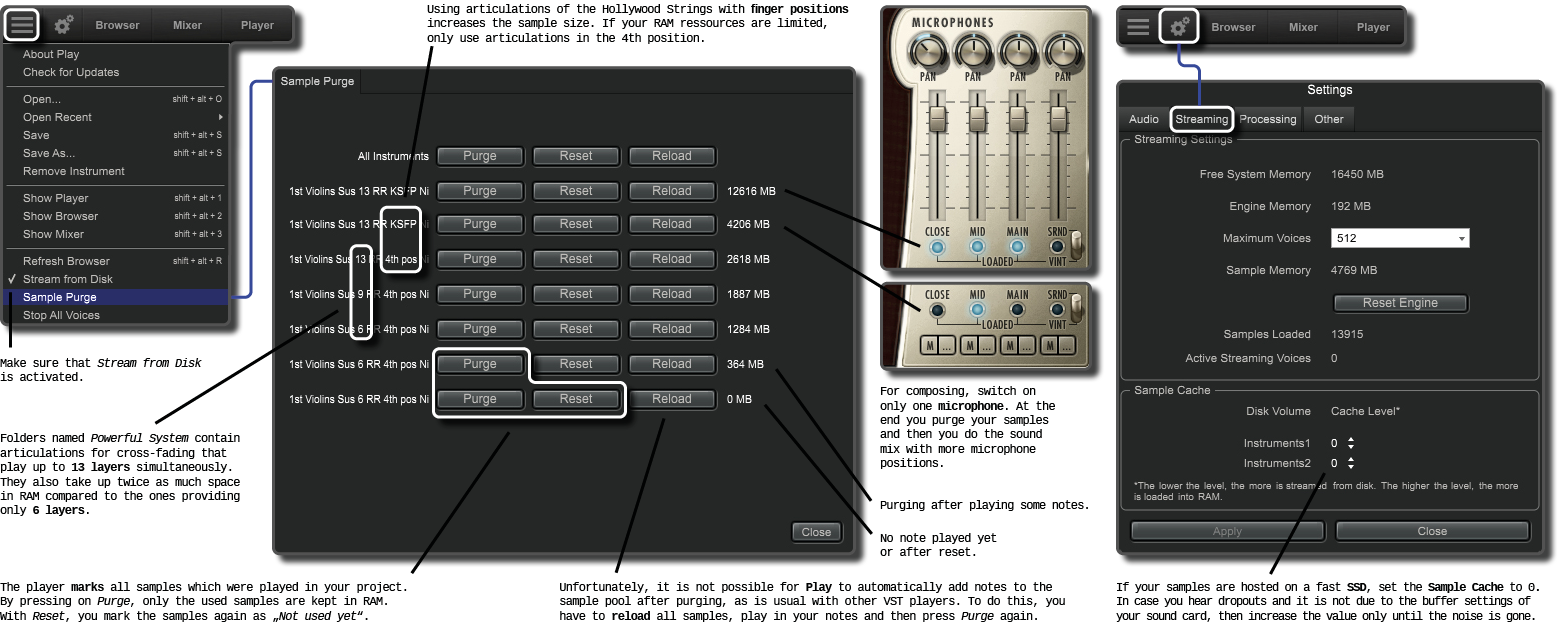
Task: Click Browser in toolbar above the main menu
Action: (x=118, y=25)
